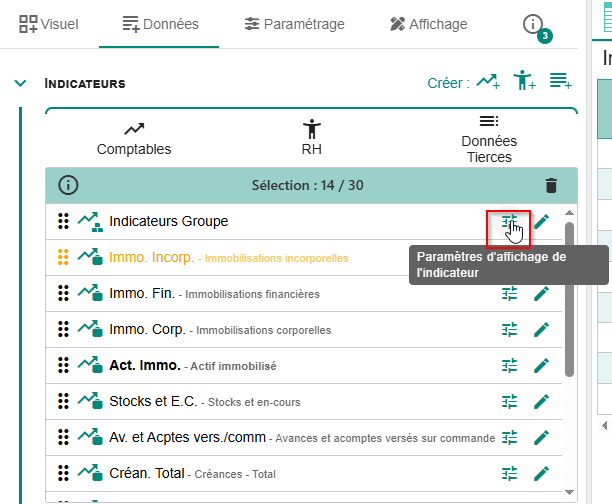Select the Immo. Incorp. indicator row

click(228, 257)
